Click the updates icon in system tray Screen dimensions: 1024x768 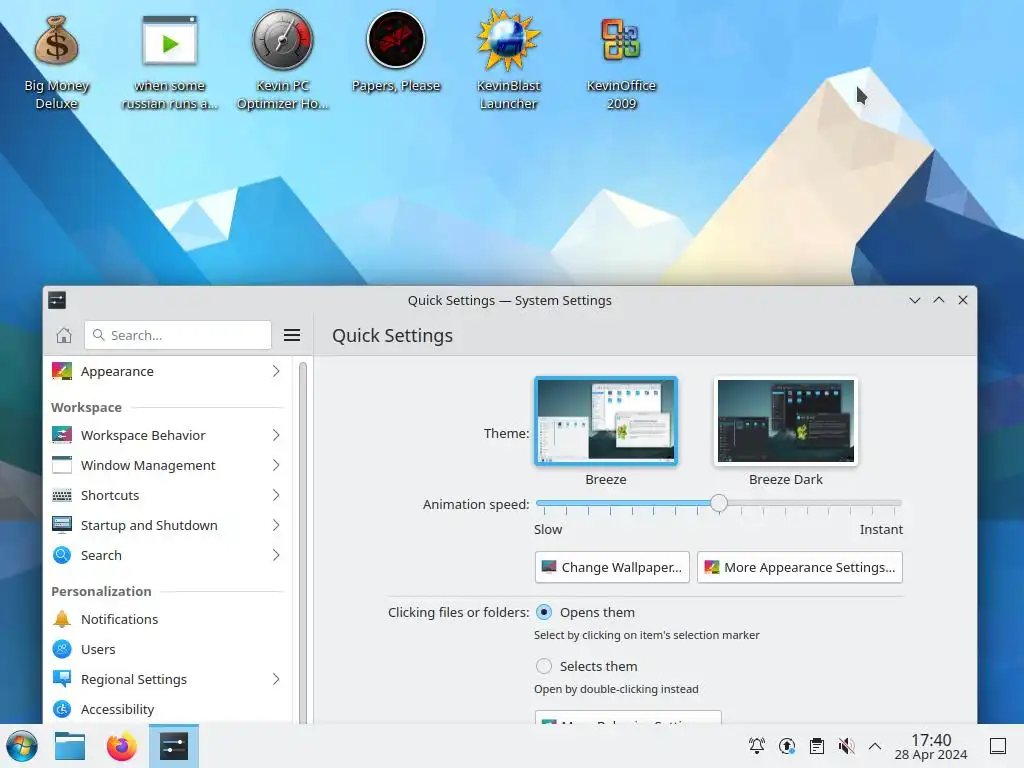[x=787, y=746]
